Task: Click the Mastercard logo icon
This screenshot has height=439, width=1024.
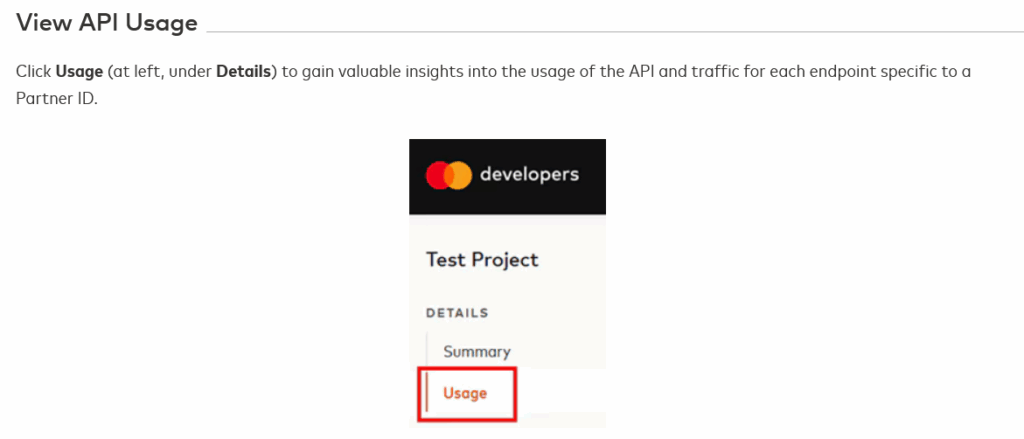Action: pyautogui.click(x=448, y=175)
